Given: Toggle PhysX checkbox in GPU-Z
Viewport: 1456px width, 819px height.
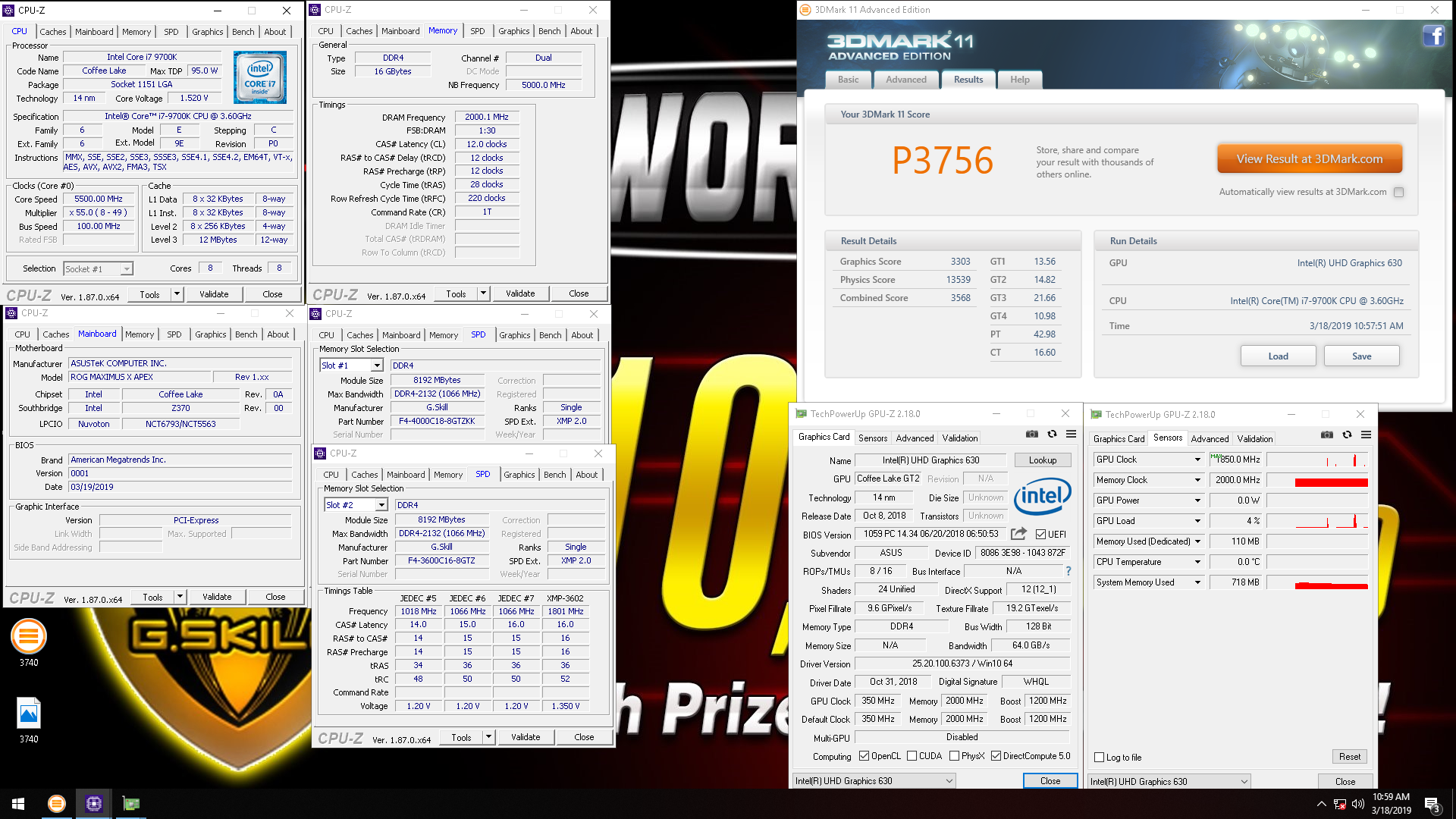Looking at the screenshot, I should pos(955,756).
